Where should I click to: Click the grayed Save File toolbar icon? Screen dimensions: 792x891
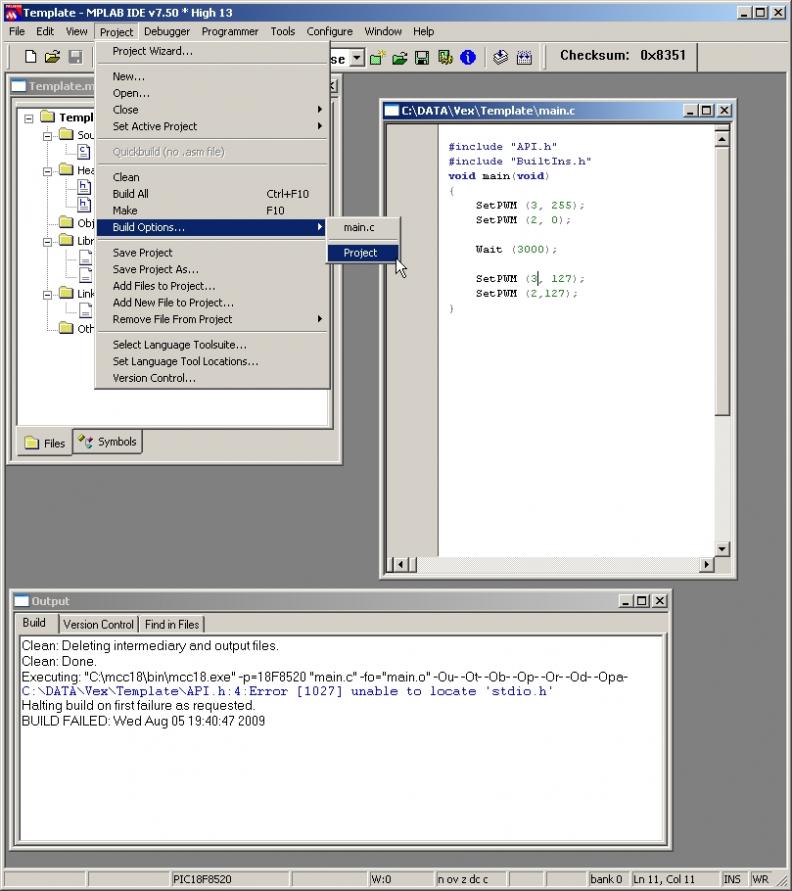[75, 56]
